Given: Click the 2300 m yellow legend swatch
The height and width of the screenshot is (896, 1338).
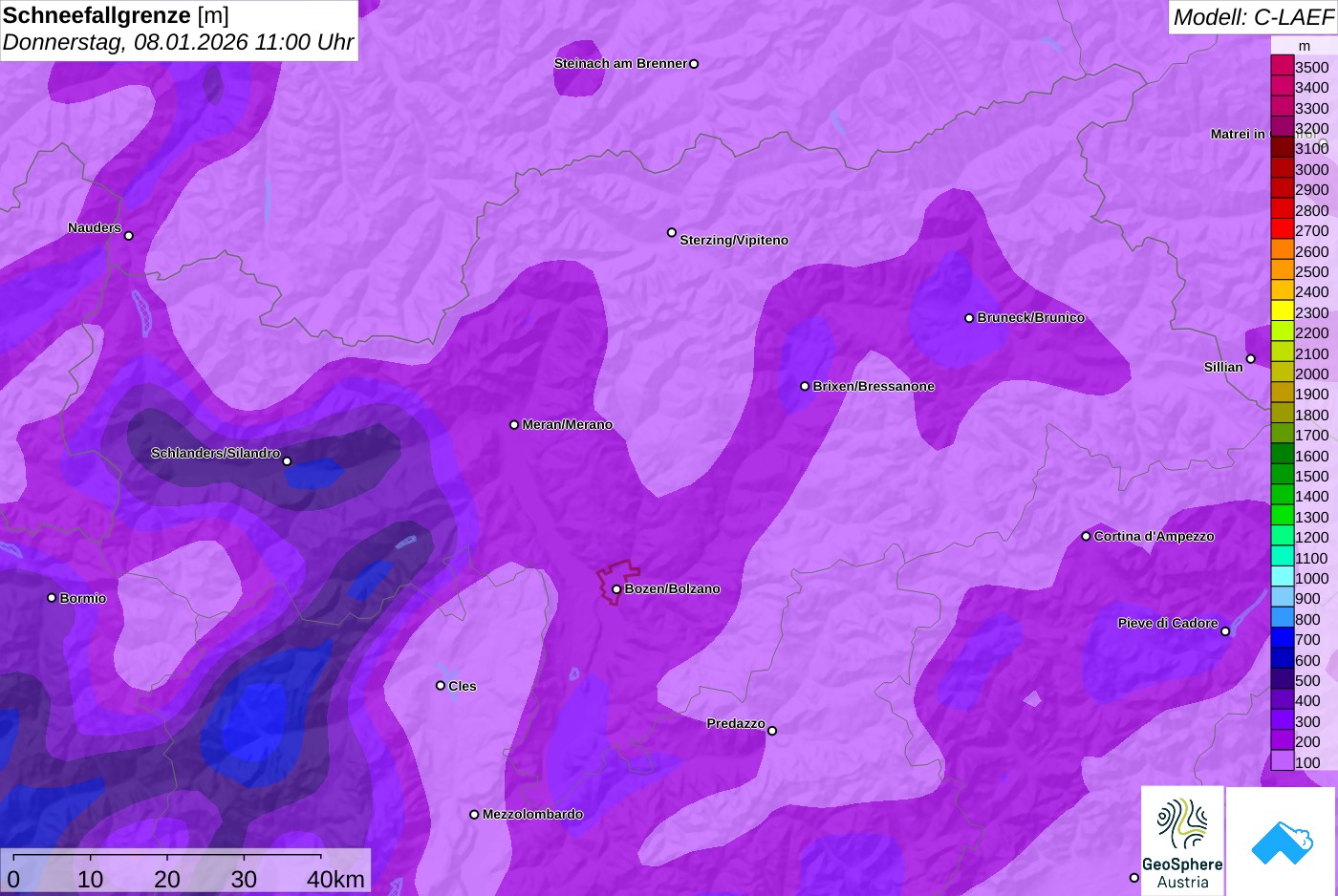Looking at the screenshot, I should click(x=1283, y=311).
